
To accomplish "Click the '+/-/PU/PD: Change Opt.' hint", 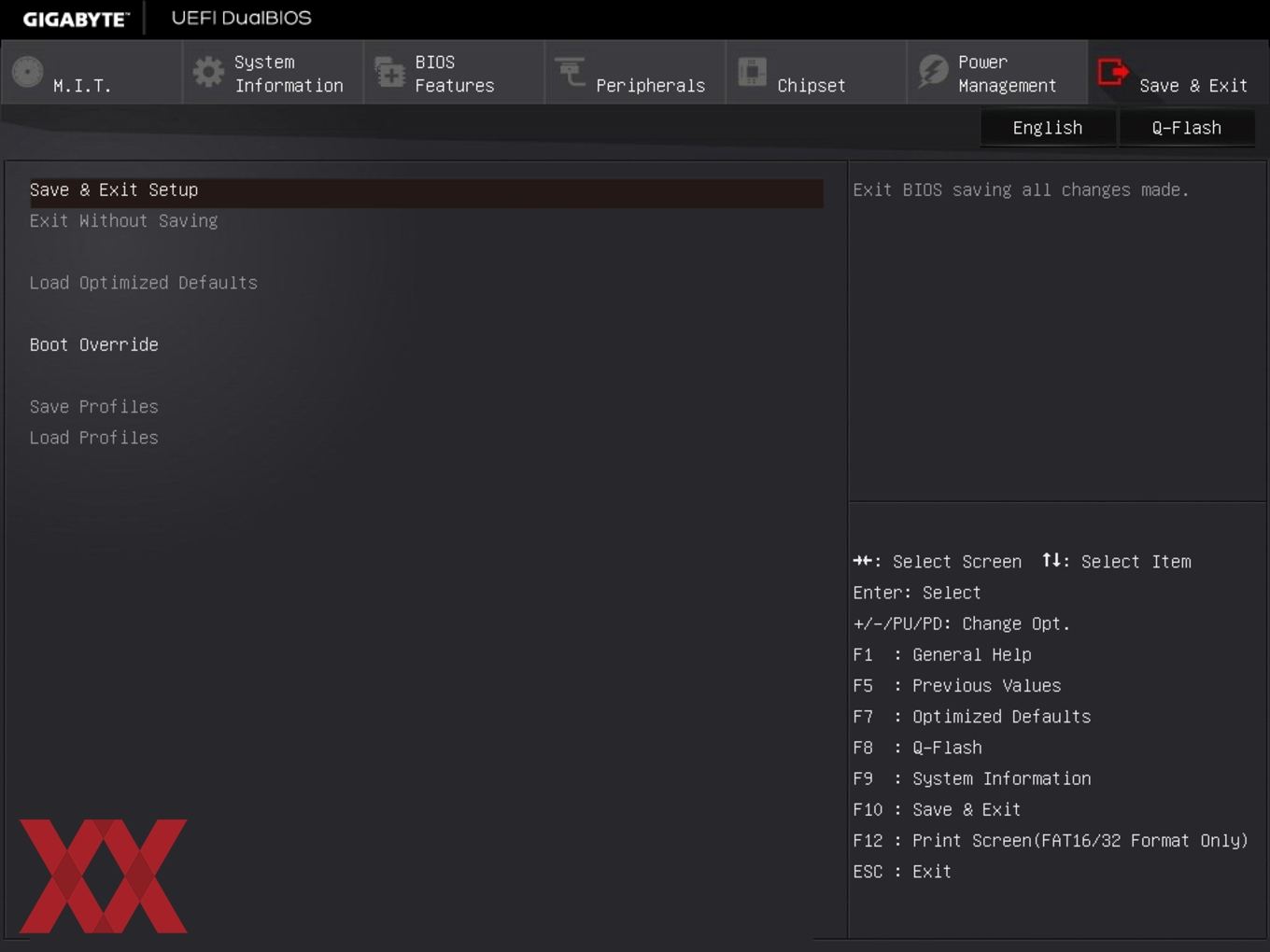I will click(x=961, y=623).
